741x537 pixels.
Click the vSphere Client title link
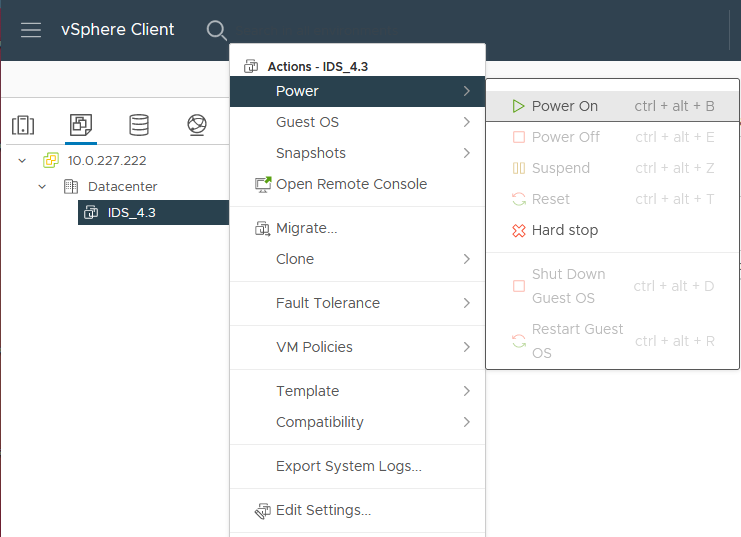(118, 30)
